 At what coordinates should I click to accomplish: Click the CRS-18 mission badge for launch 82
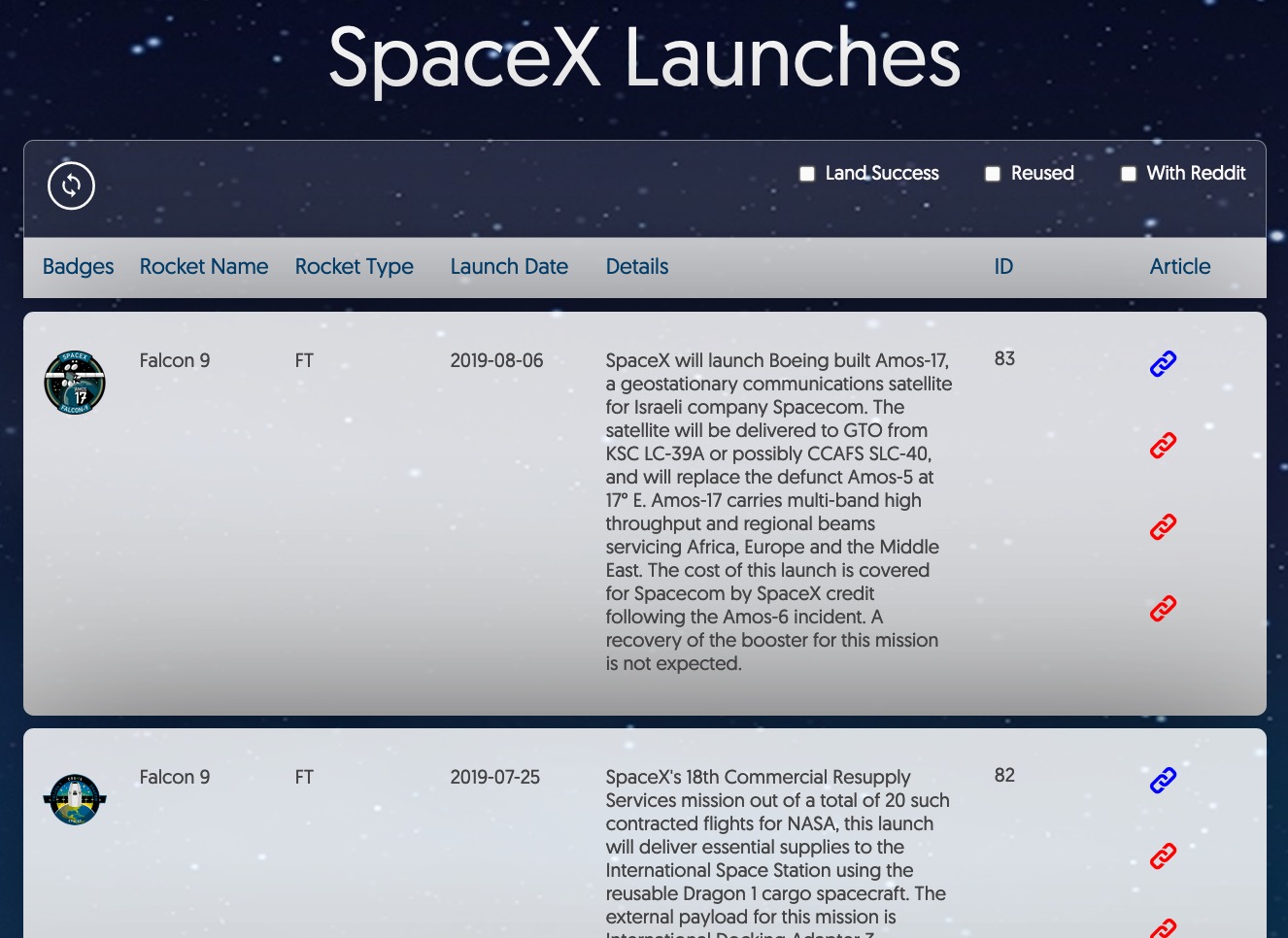click(75, 799)
